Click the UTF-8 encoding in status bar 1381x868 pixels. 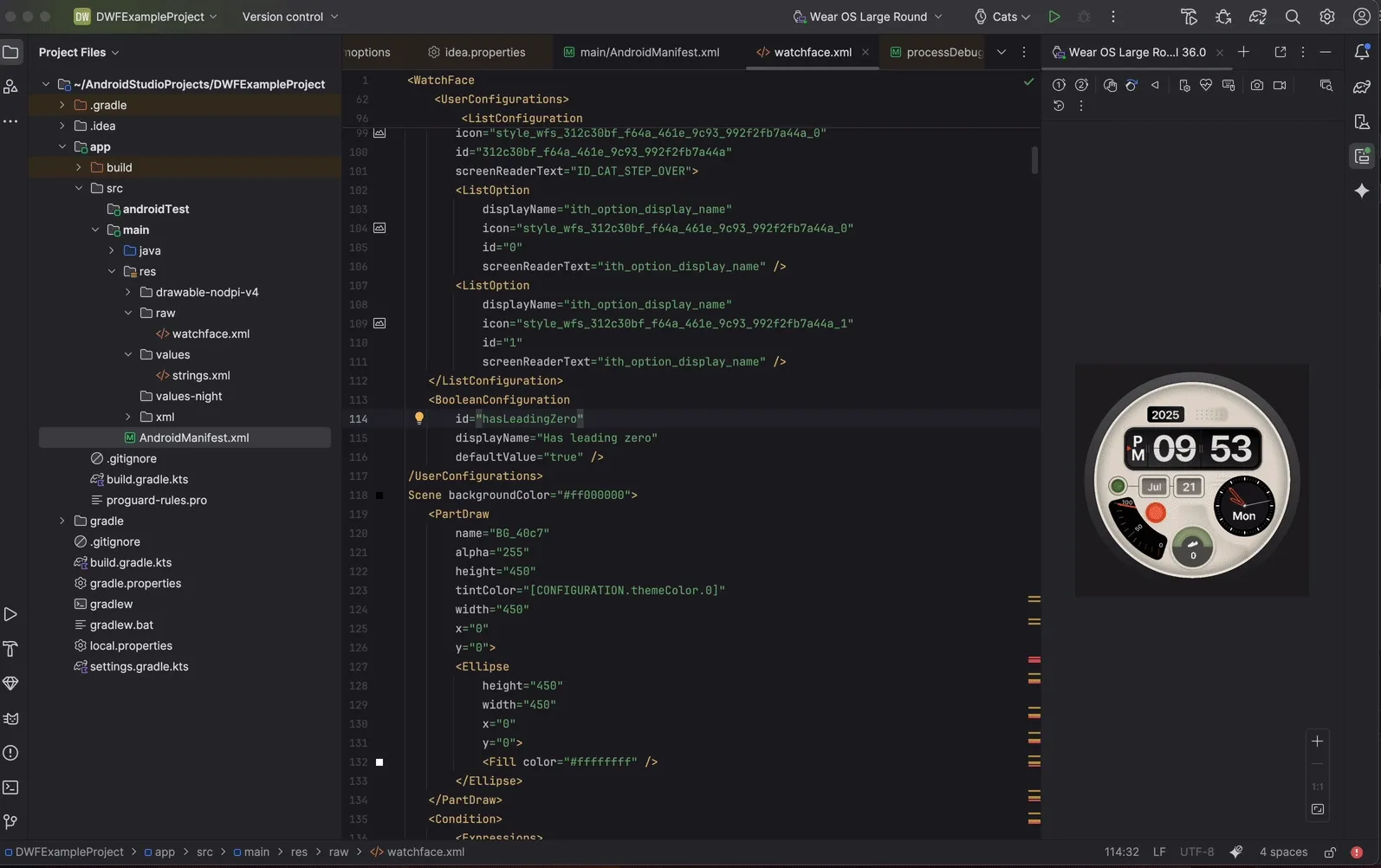[1196, 852]
